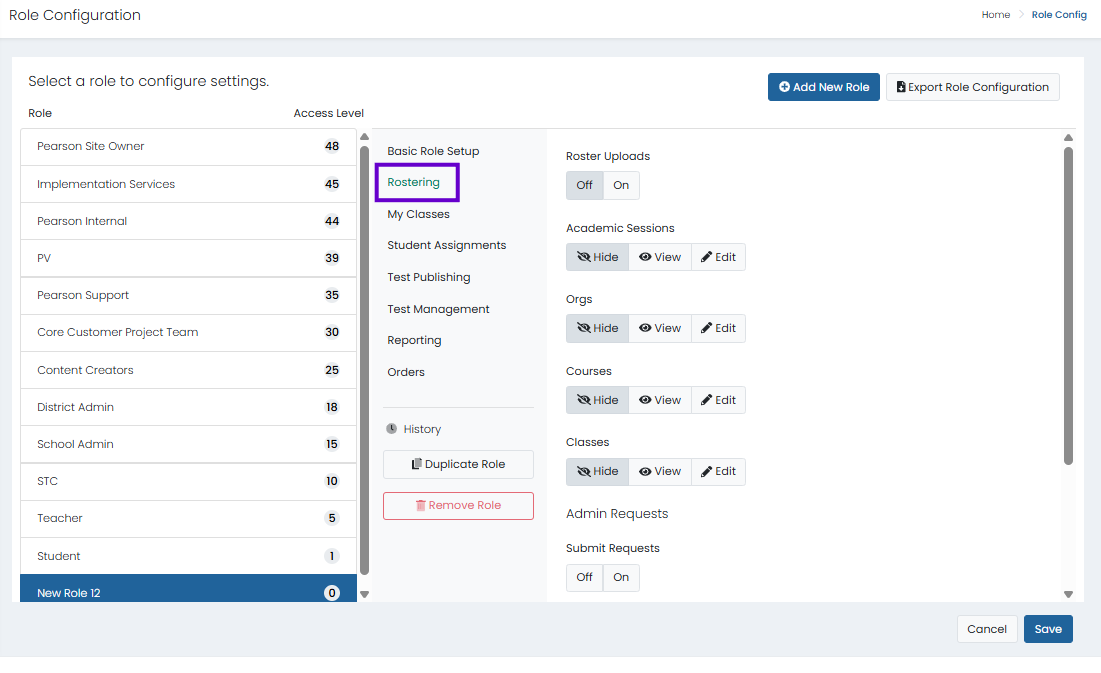
Task: Click the settings panel scrollbar thumb
Action: pyautogui.click(x=1069, y=306)
